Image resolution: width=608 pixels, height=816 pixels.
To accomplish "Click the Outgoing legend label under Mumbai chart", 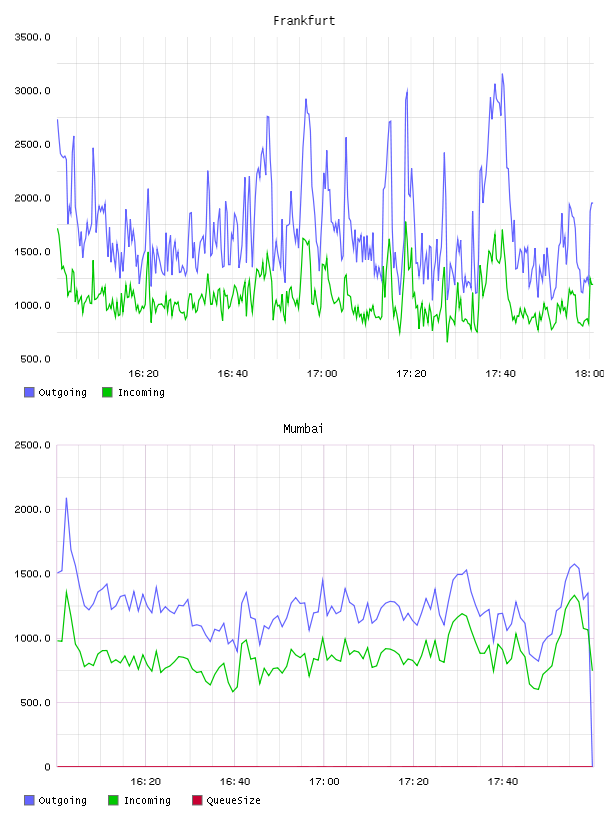I will point(62,800).
